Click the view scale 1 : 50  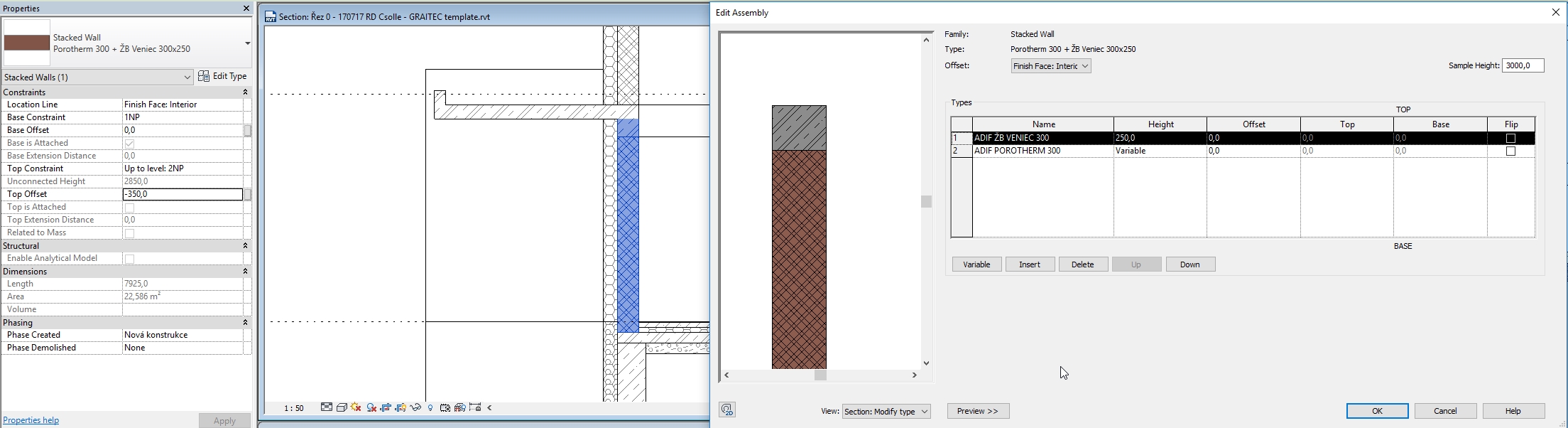(294, 408)
